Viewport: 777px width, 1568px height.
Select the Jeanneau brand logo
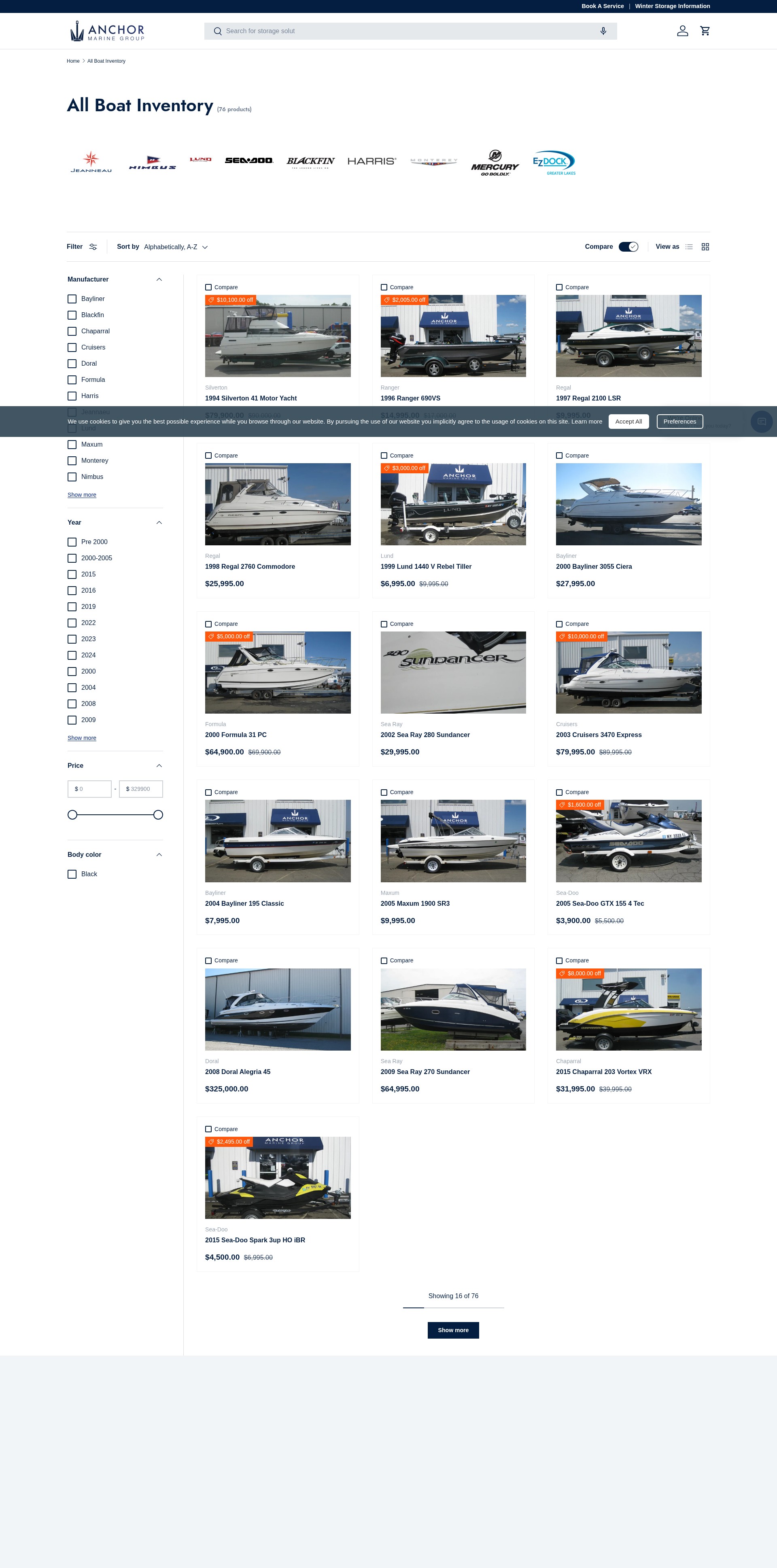tap(91, 162)
